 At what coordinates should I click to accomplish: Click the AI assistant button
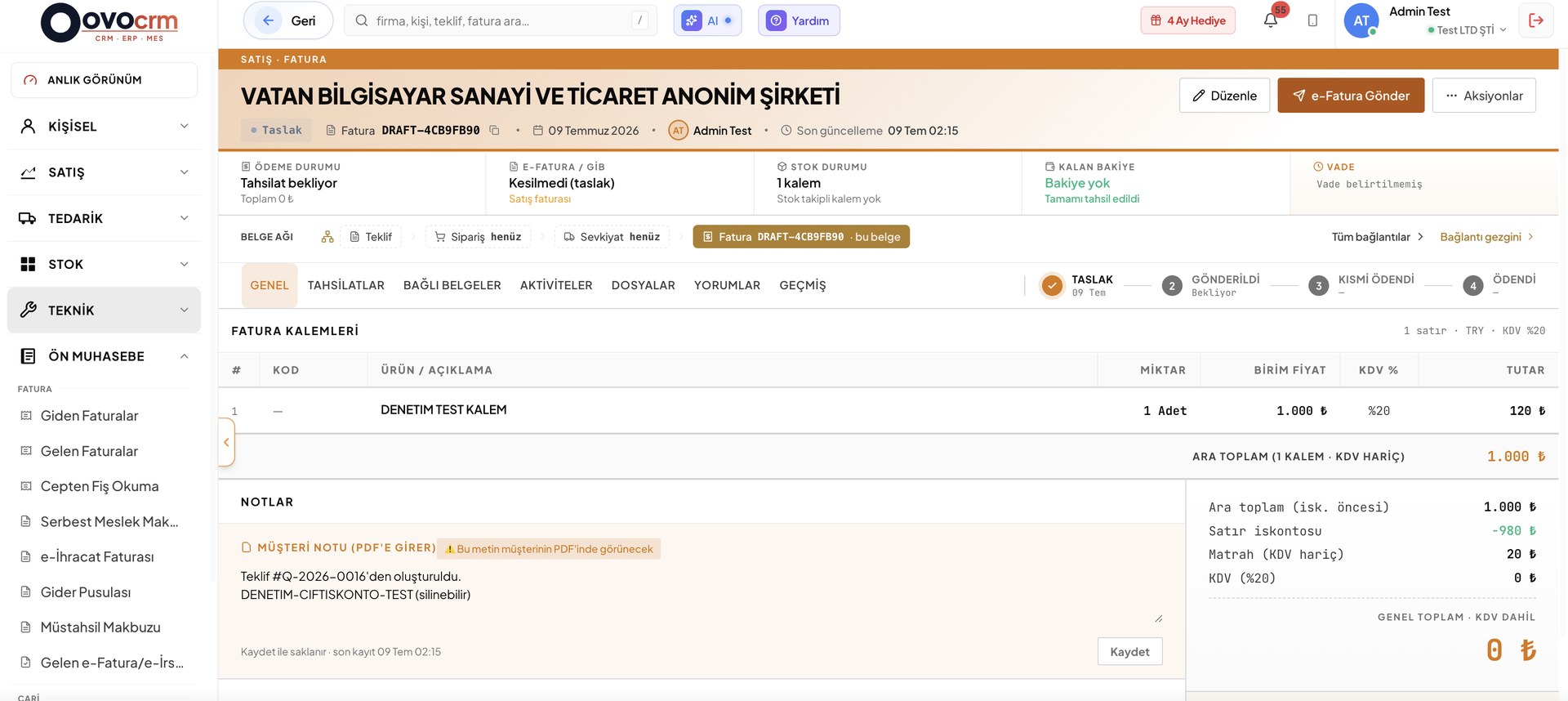707,20
